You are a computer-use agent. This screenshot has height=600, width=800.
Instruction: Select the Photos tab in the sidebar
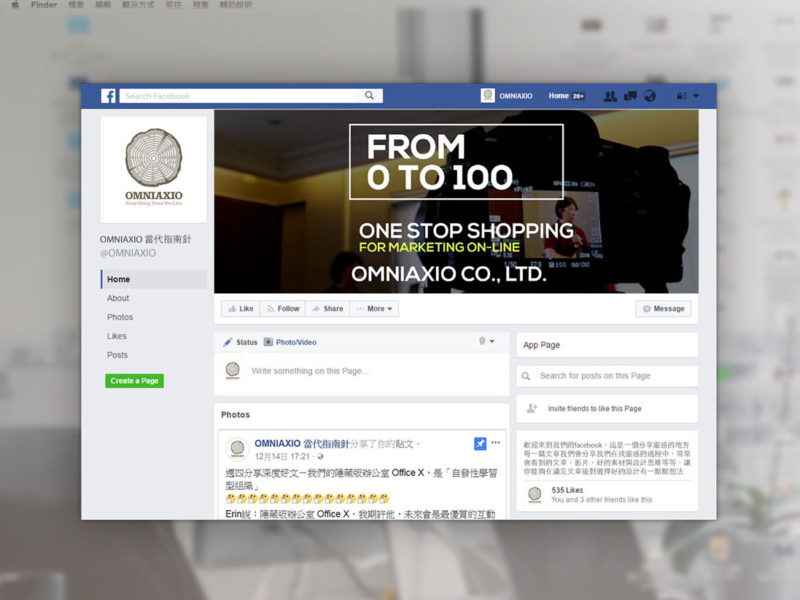coord(120,317)
